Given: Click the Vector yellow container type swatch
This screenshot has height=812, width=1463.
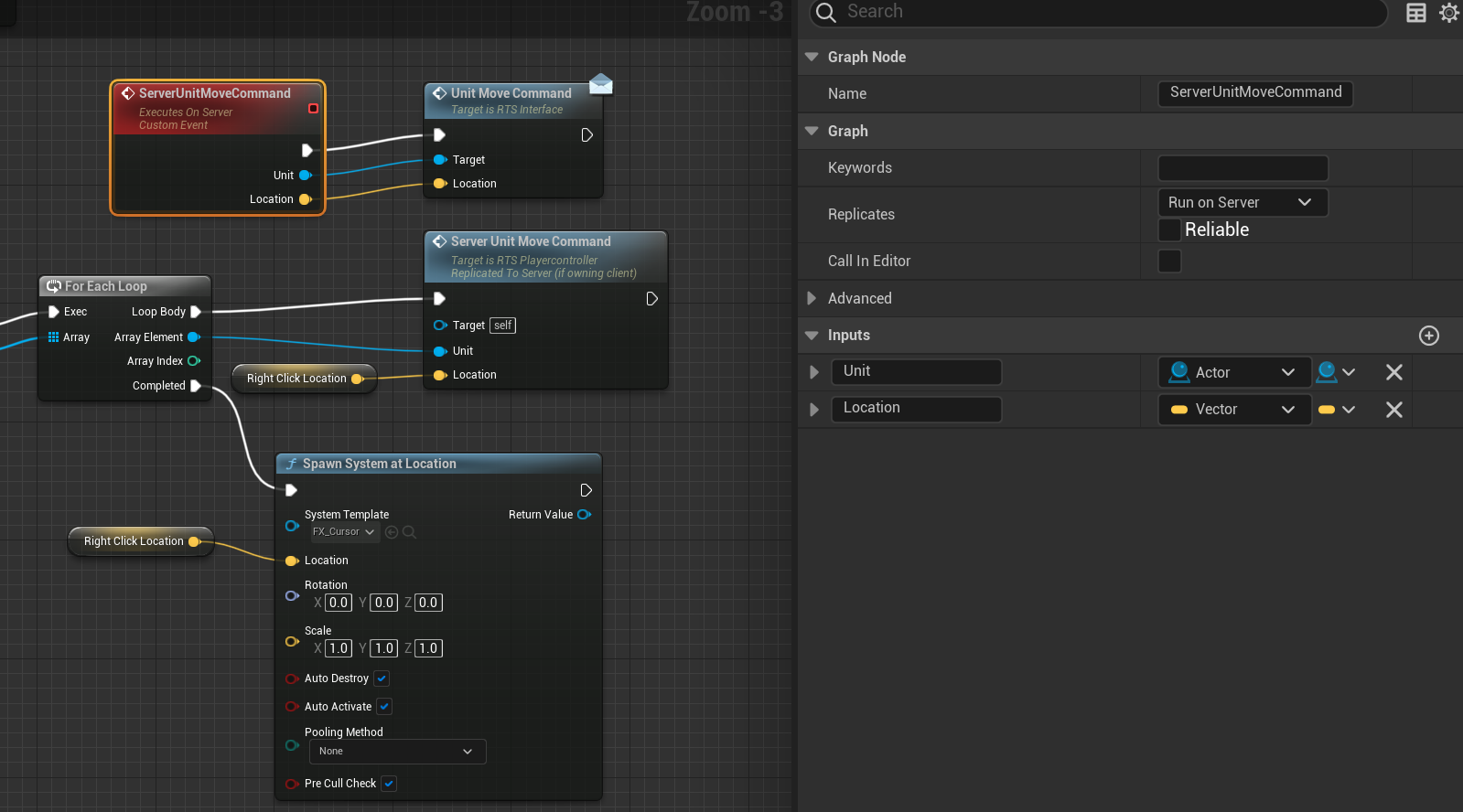Looking at the screenshot, I should tap(1327, 410).
